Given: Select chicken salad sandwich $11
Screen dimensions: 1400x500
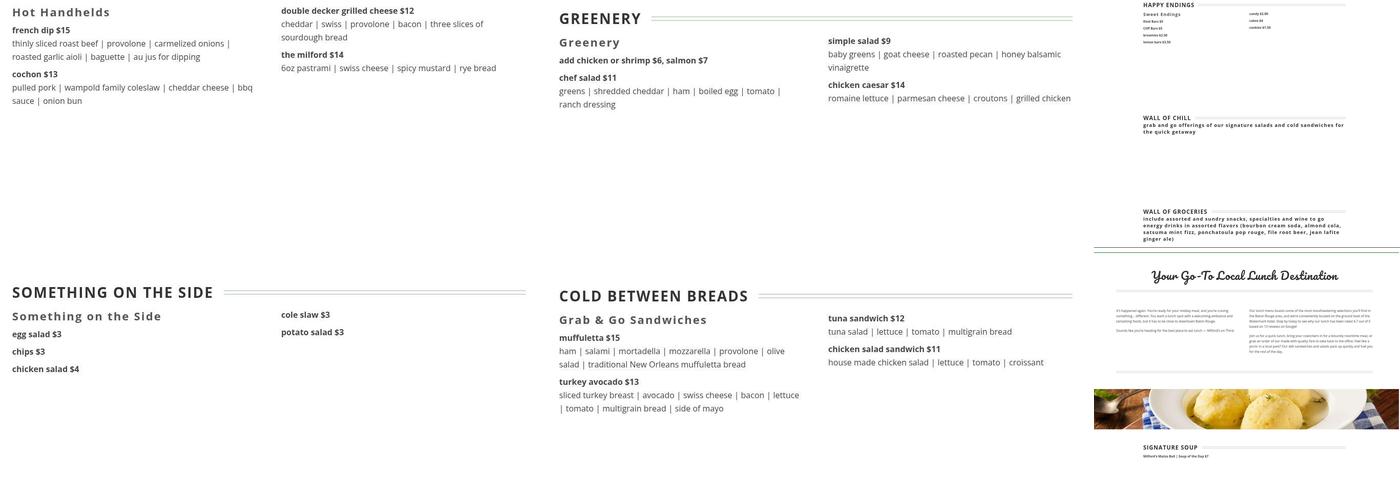Looking at the screenshot, I should pos(884,350).
